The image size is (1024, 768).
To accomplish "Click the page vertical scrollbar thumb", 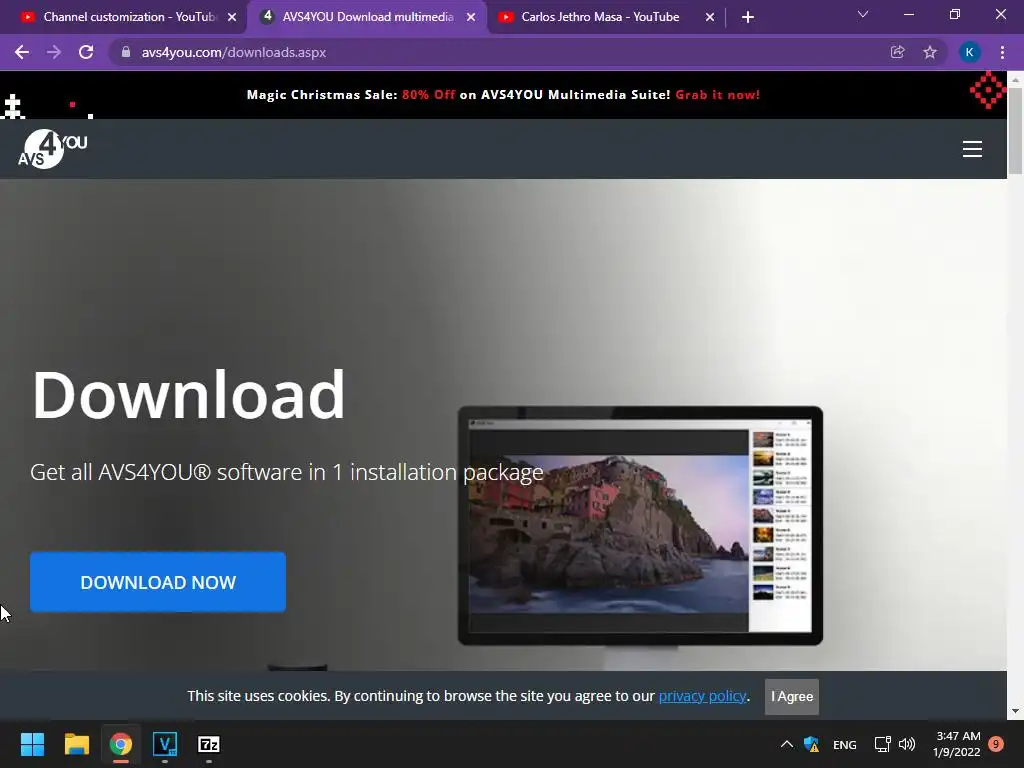I will coord(1015,131).
